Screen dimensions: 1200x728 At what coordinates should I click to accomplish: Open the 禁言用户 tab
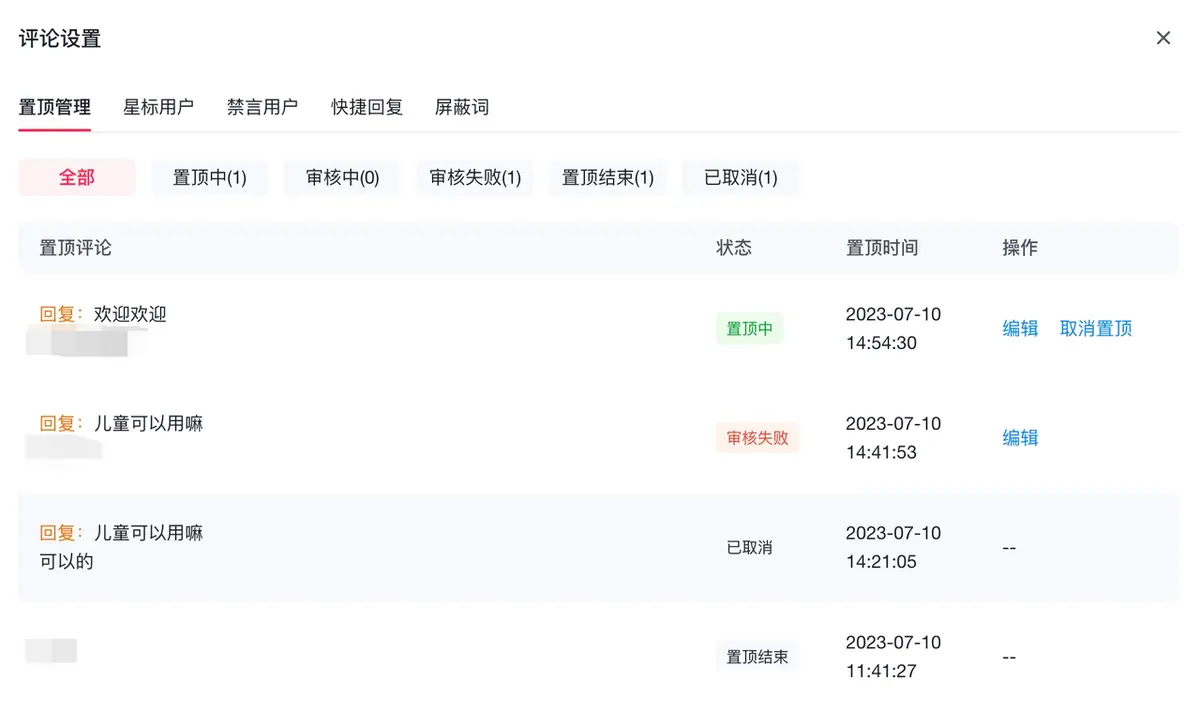(x=263, y=107)
